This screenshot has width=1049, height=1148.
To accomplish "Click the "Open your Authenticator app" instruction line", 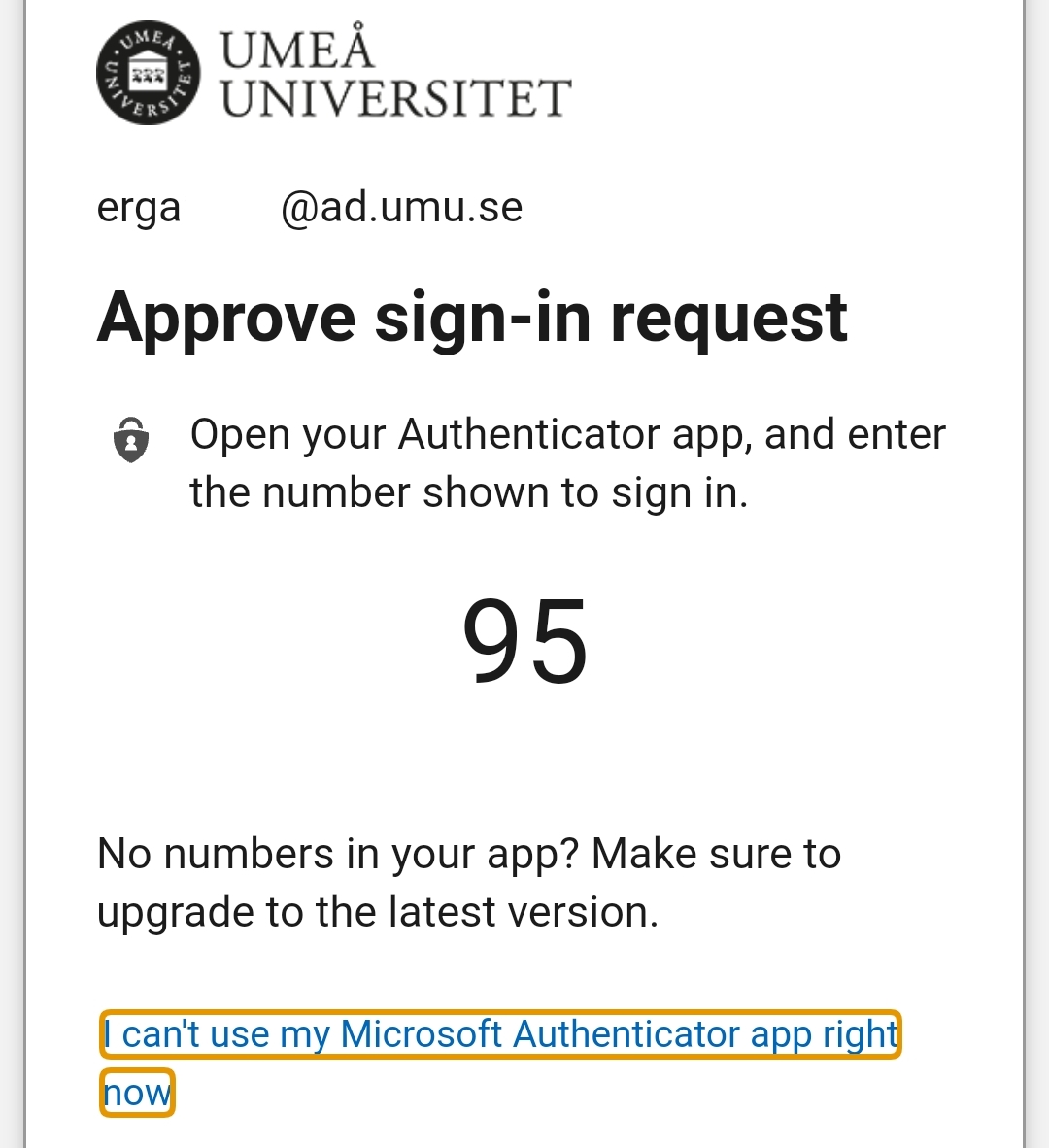I will point(568,435).
